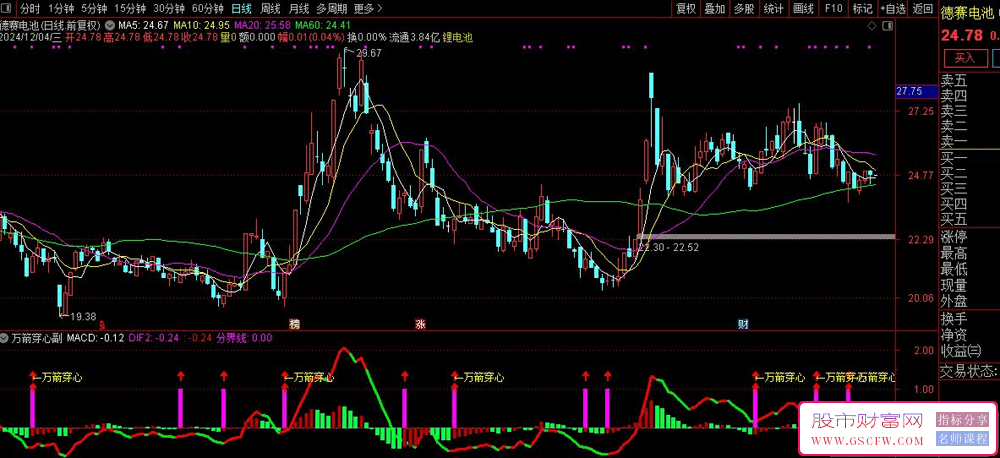Click the 涨 marker on time axis

pos(420,323)
